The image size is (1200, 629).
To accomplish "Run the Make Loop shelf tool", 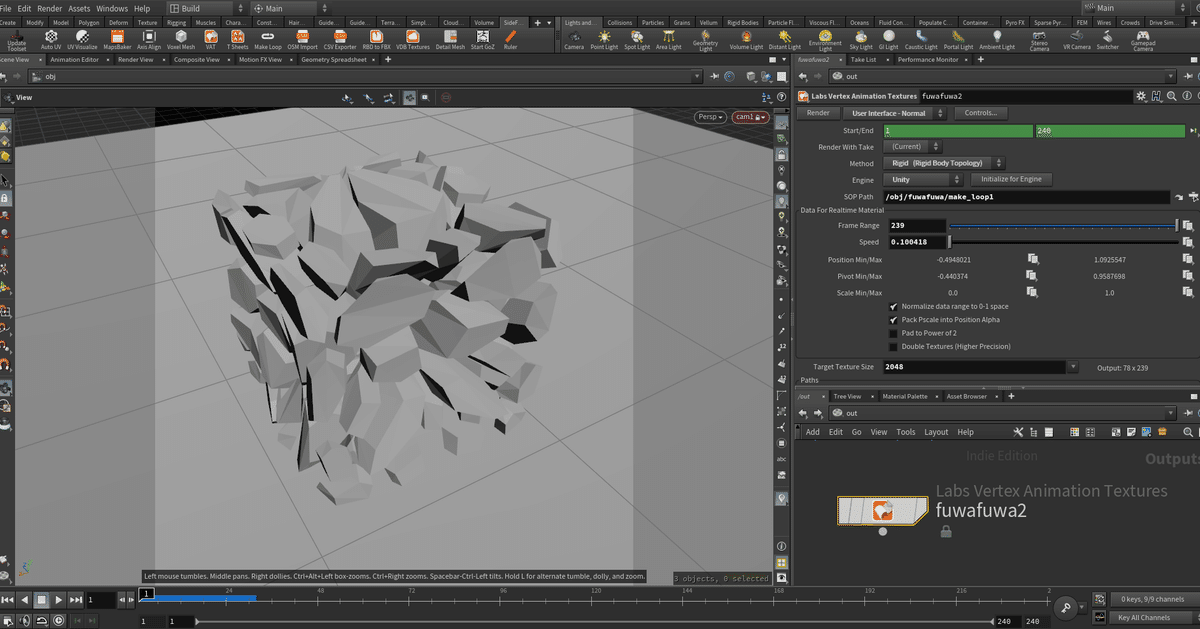I will click(268, 39).
